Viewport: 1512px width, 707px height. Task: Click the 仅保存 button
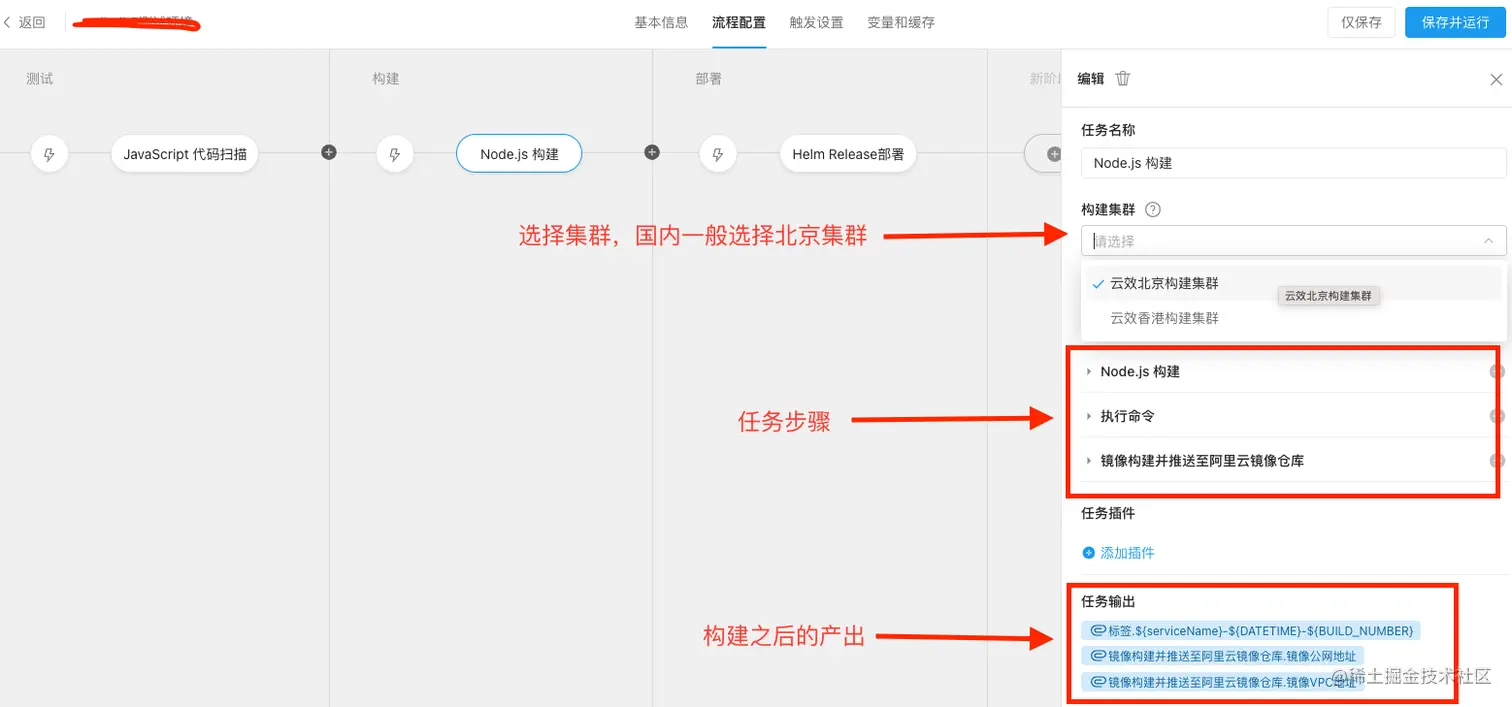pos(1361,22)
